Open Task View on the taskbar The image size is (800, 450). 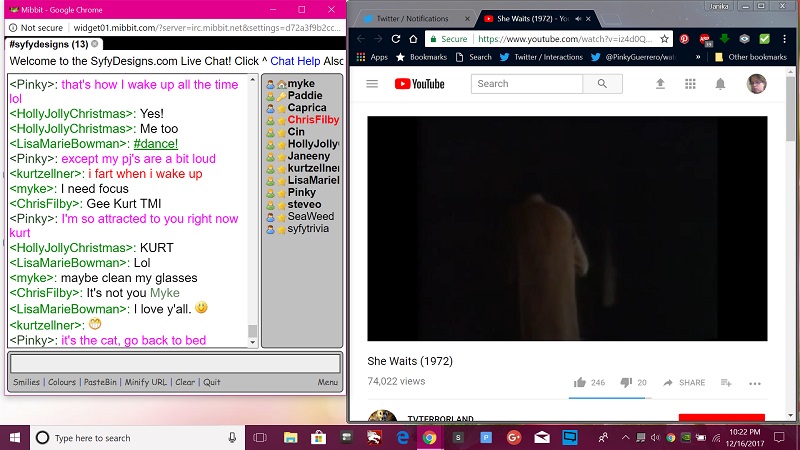[x=260, y=438]
